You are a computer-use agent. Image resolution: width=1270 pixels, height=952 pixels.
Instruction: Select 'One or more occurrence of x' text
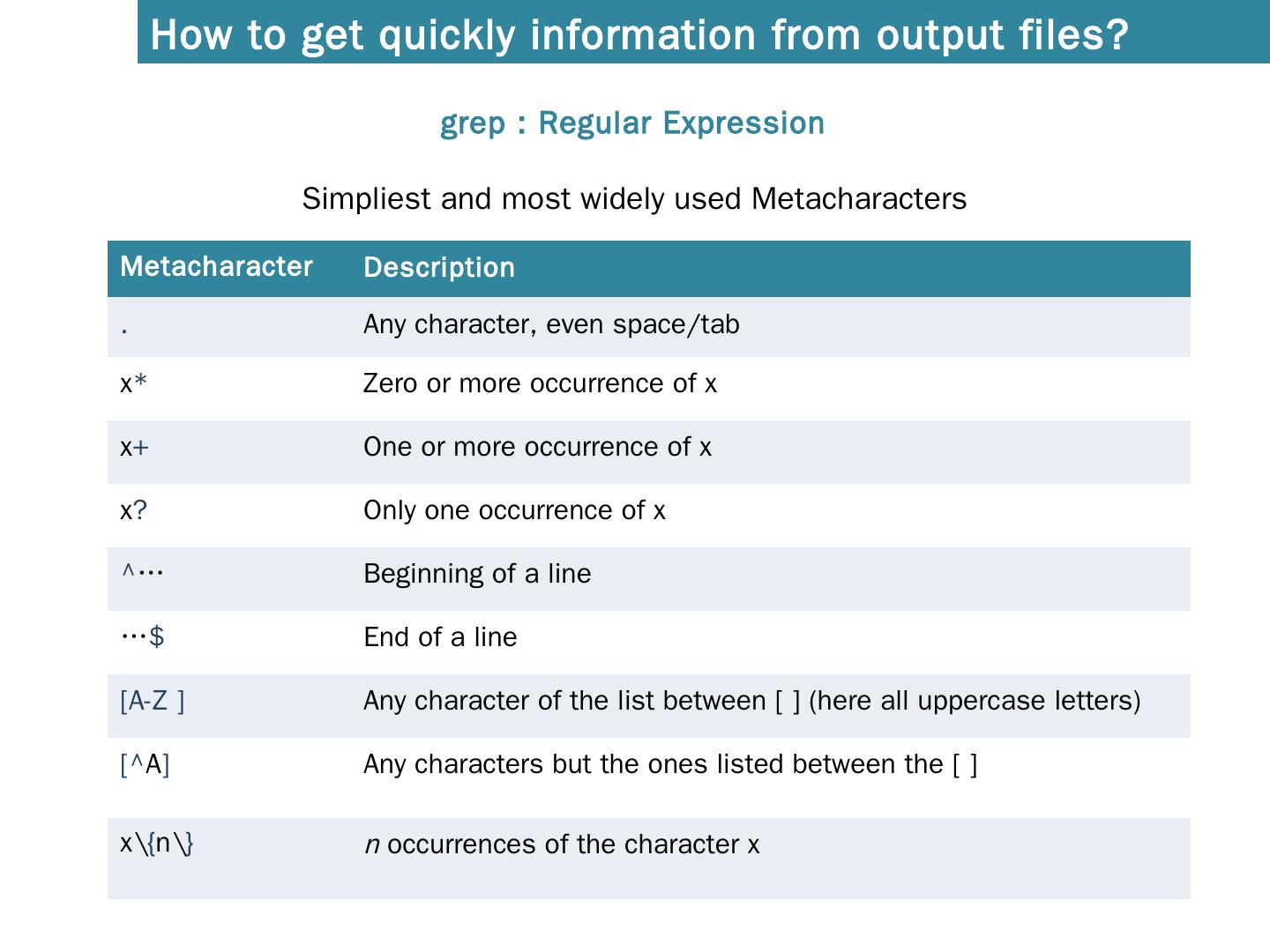[x=537, y=447]
